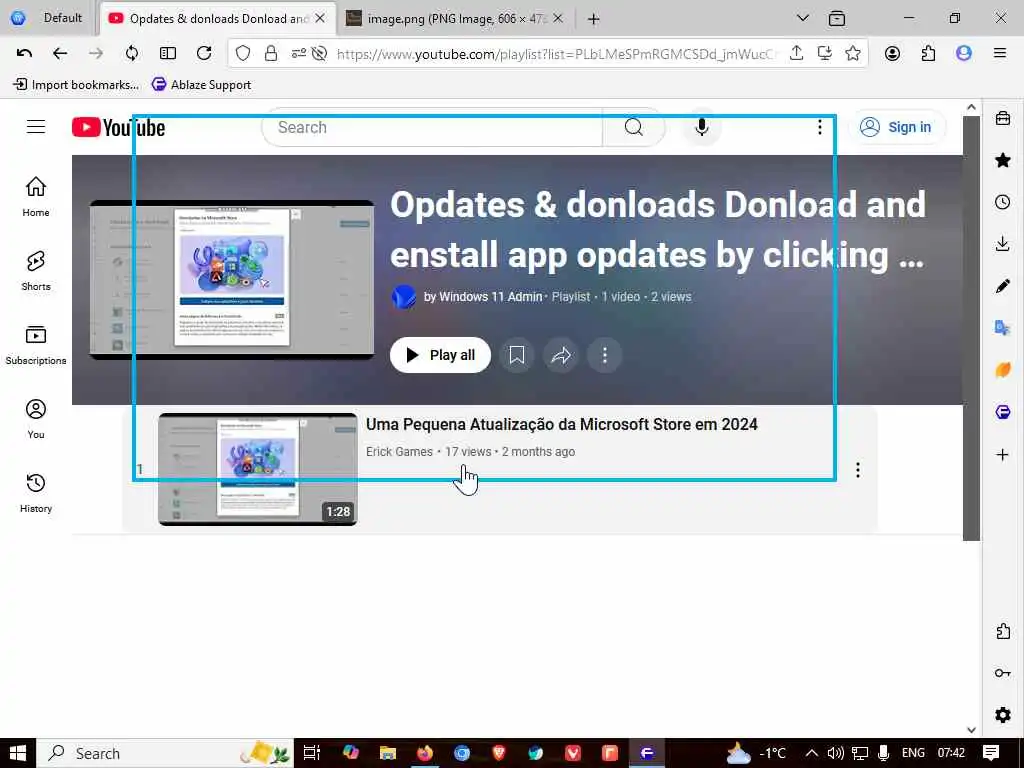Open Shorts in YouTube sidebar
The image size is (1024, 768).
pyautogui.click(x=36, y=270)
